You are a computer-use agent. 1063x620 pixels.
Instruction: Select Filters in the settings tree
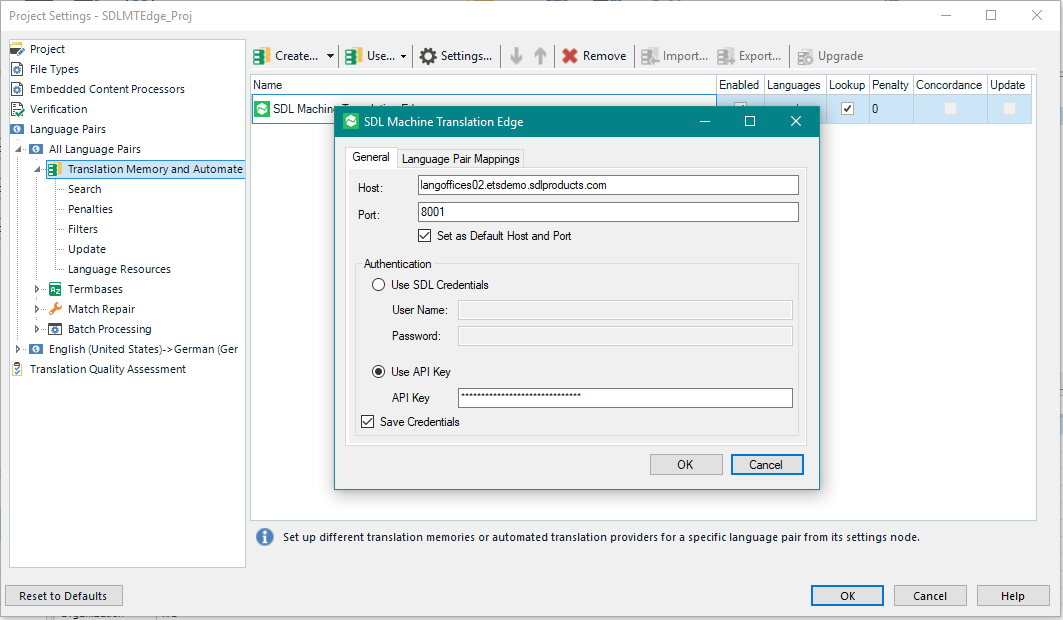[83, 229]
